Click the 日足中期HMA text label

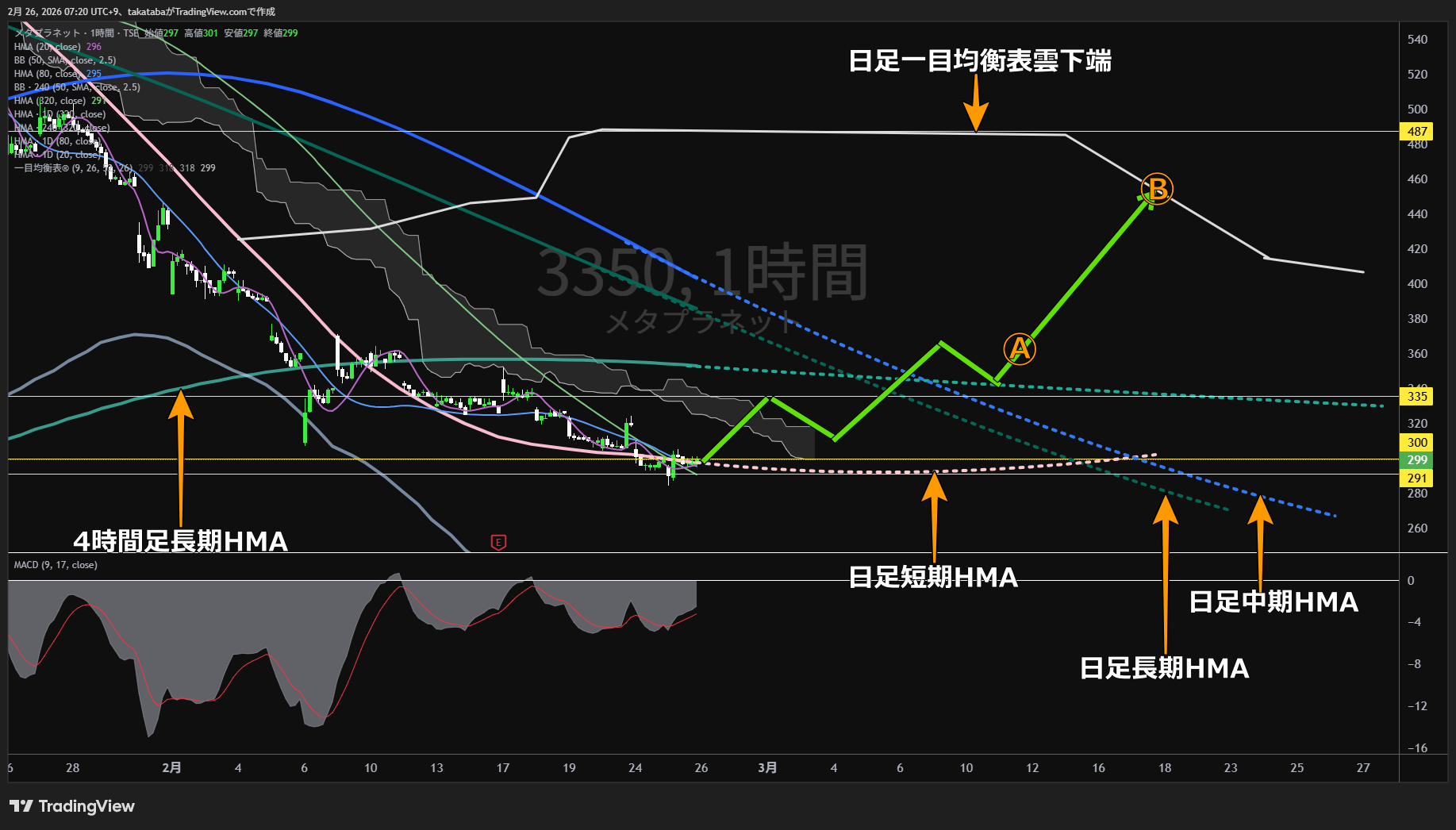point(1274,602)
